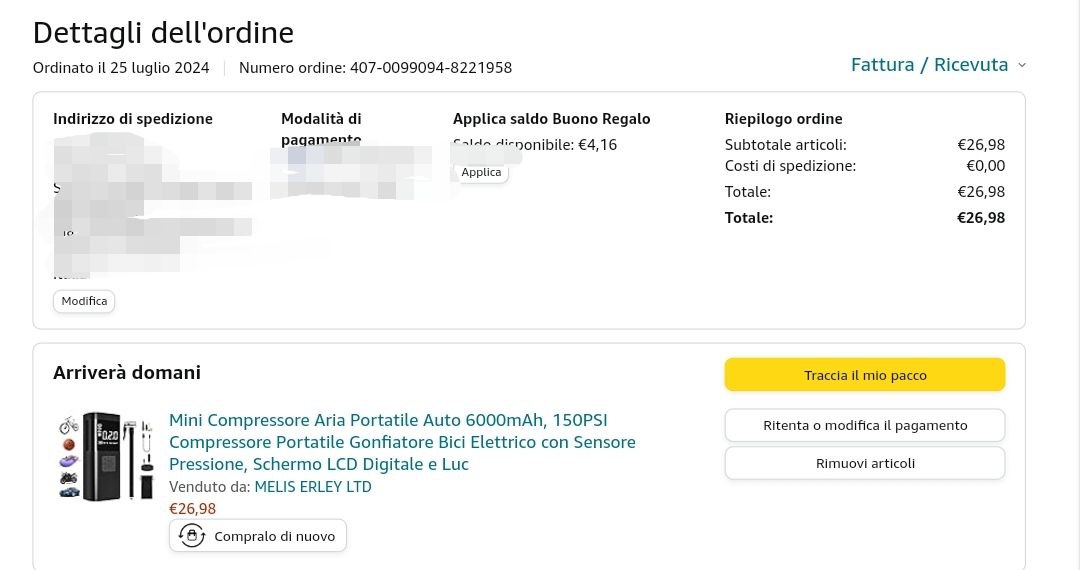Click the Indirizzo di spedizione heading
This screenshot has height=570, width=1080.
coord(133,118)
